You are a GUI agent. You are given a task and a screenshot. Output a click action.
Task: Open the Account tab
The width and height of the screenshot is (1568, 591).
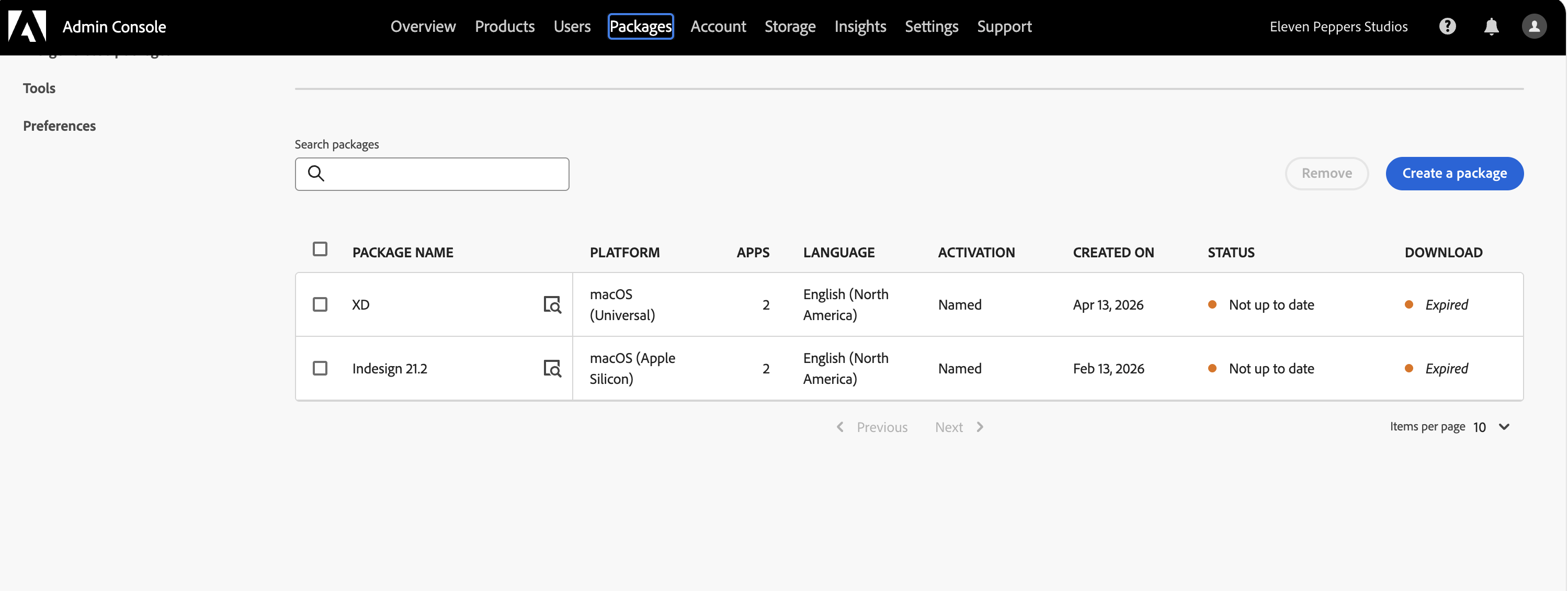tap(718, 26)
